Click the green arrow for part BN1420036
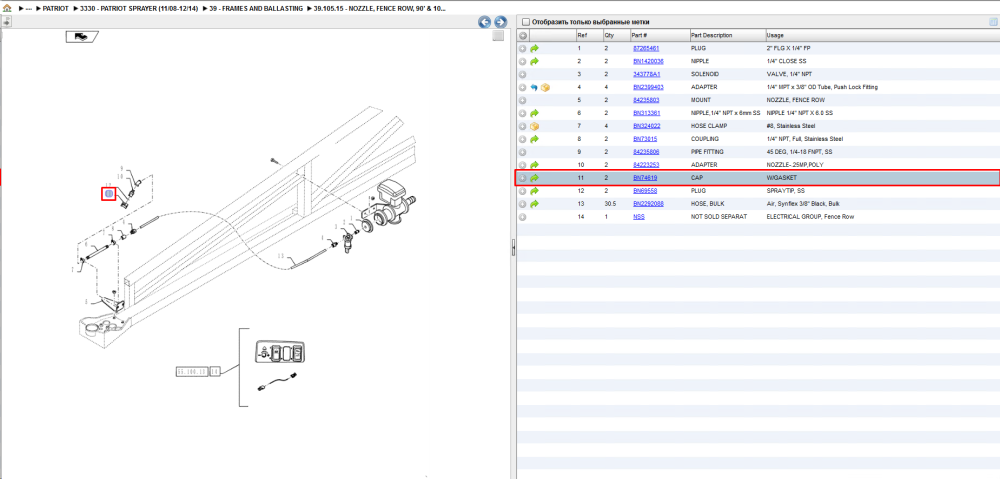The image size is (1000, 479). (534, 61)
